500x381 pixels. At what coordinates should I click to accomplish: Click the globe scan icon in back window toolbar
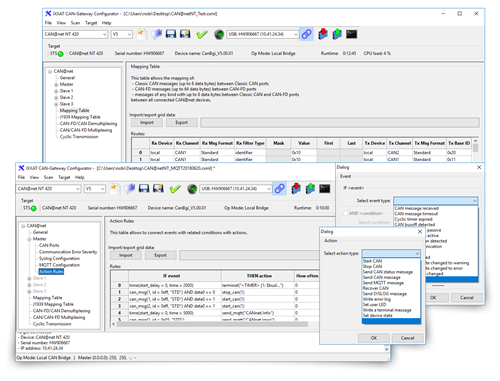219,34
